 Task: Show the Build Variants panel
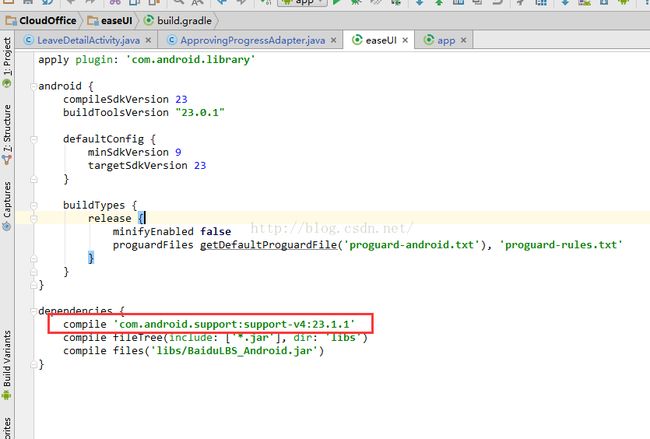(x=7, y=364)
